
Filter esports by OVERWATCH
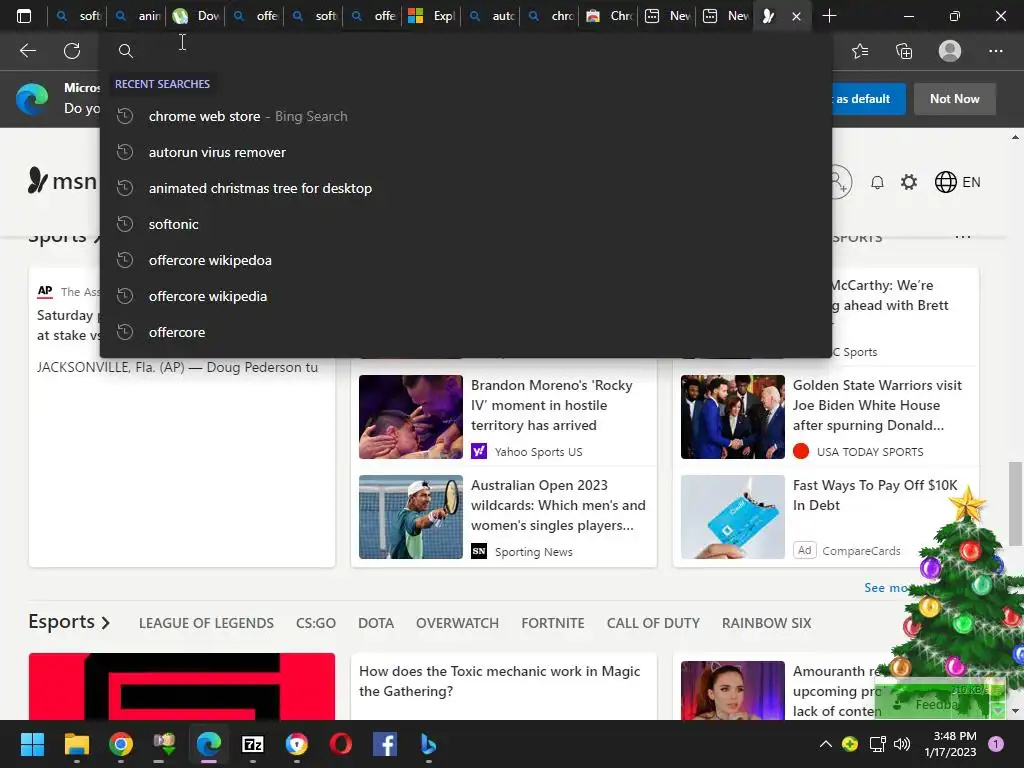(457, 623)
